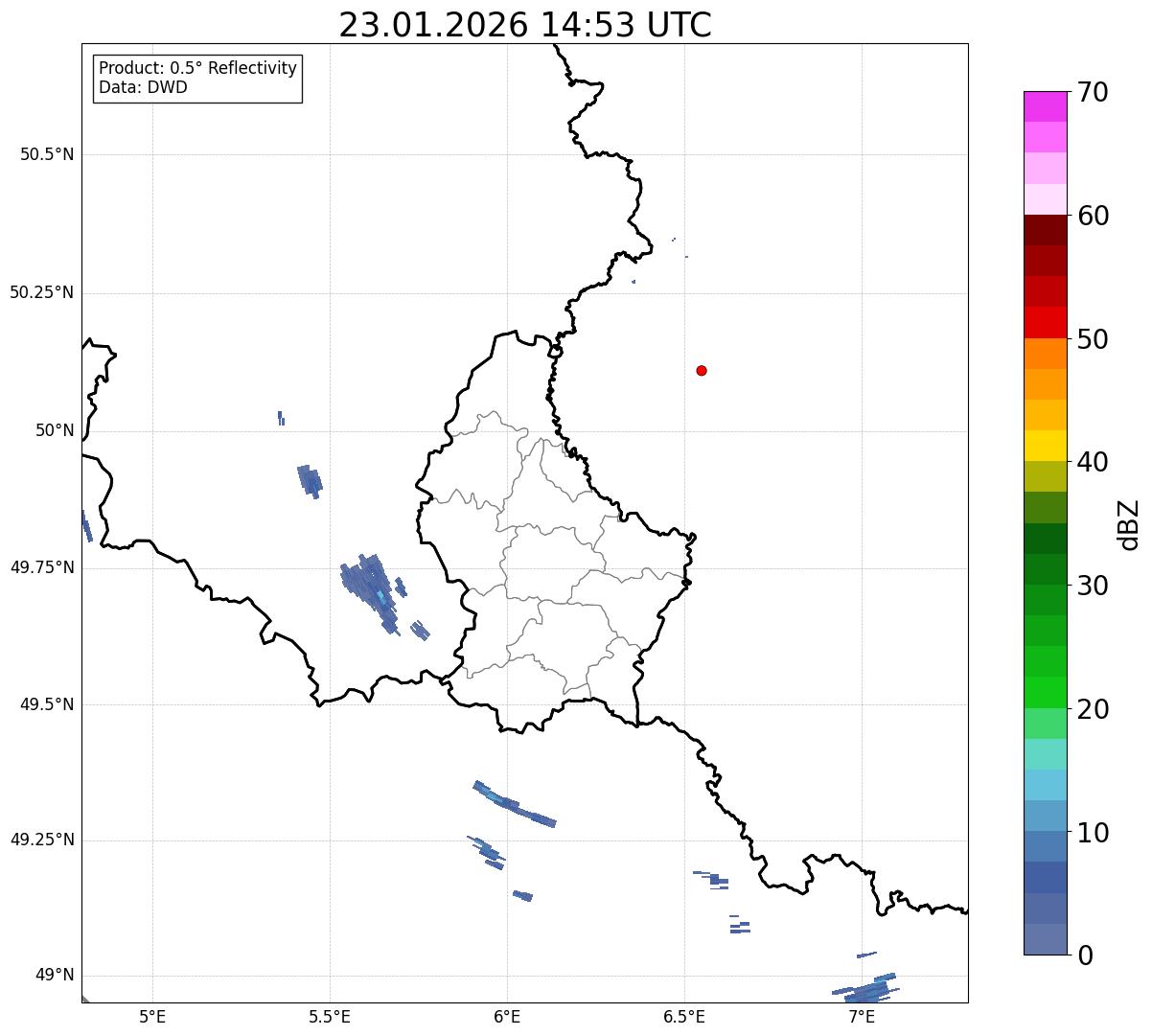Pick the orange swatch just below 50 dBZ
1152x1036 pixels.
(1045, 354)
